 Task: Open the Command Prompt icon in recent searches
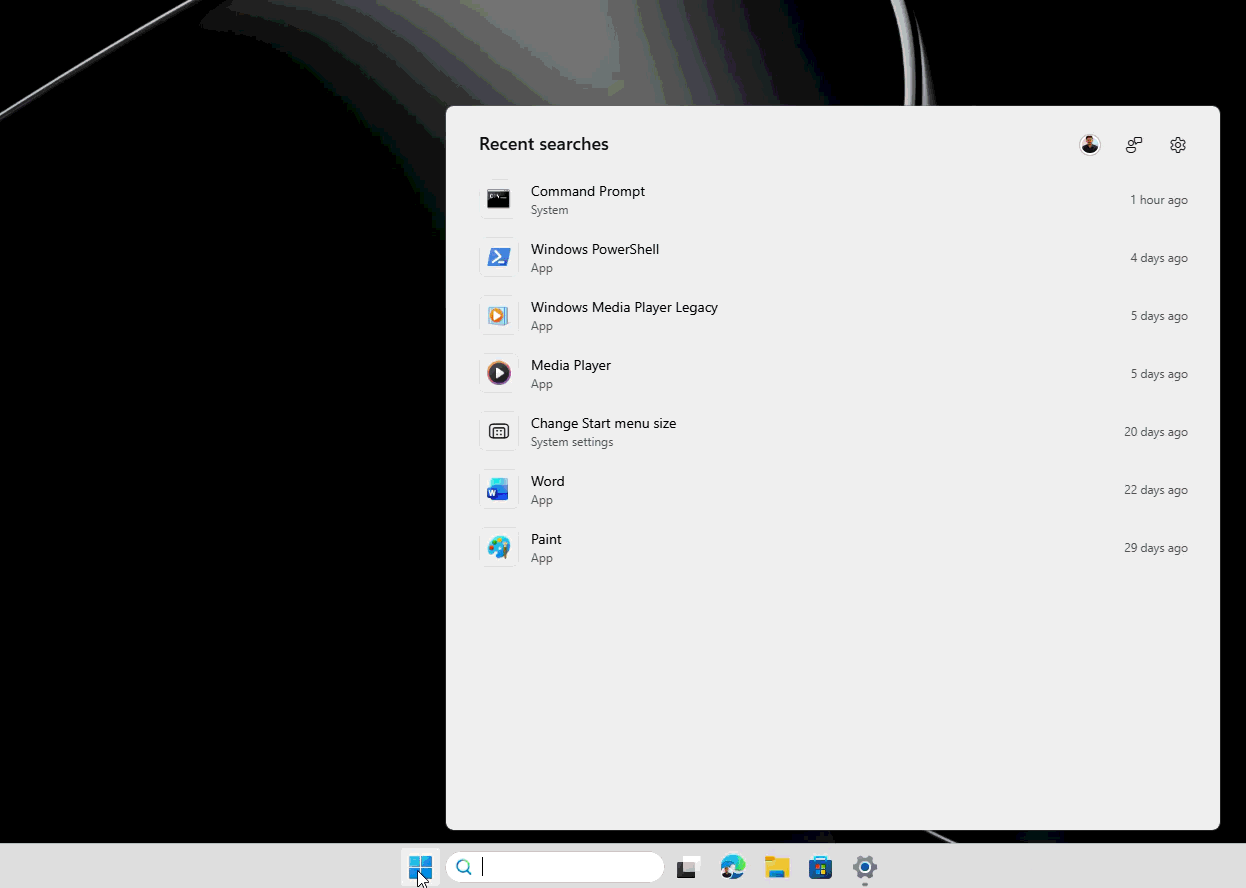[499, 199]
